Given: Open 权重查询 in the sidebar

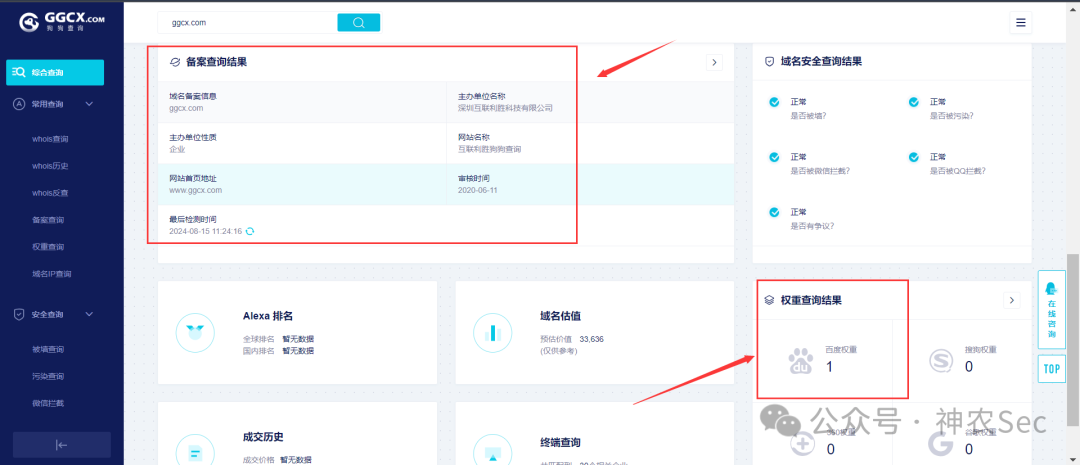Looking at the screenshot, I should tap(48, 247).
